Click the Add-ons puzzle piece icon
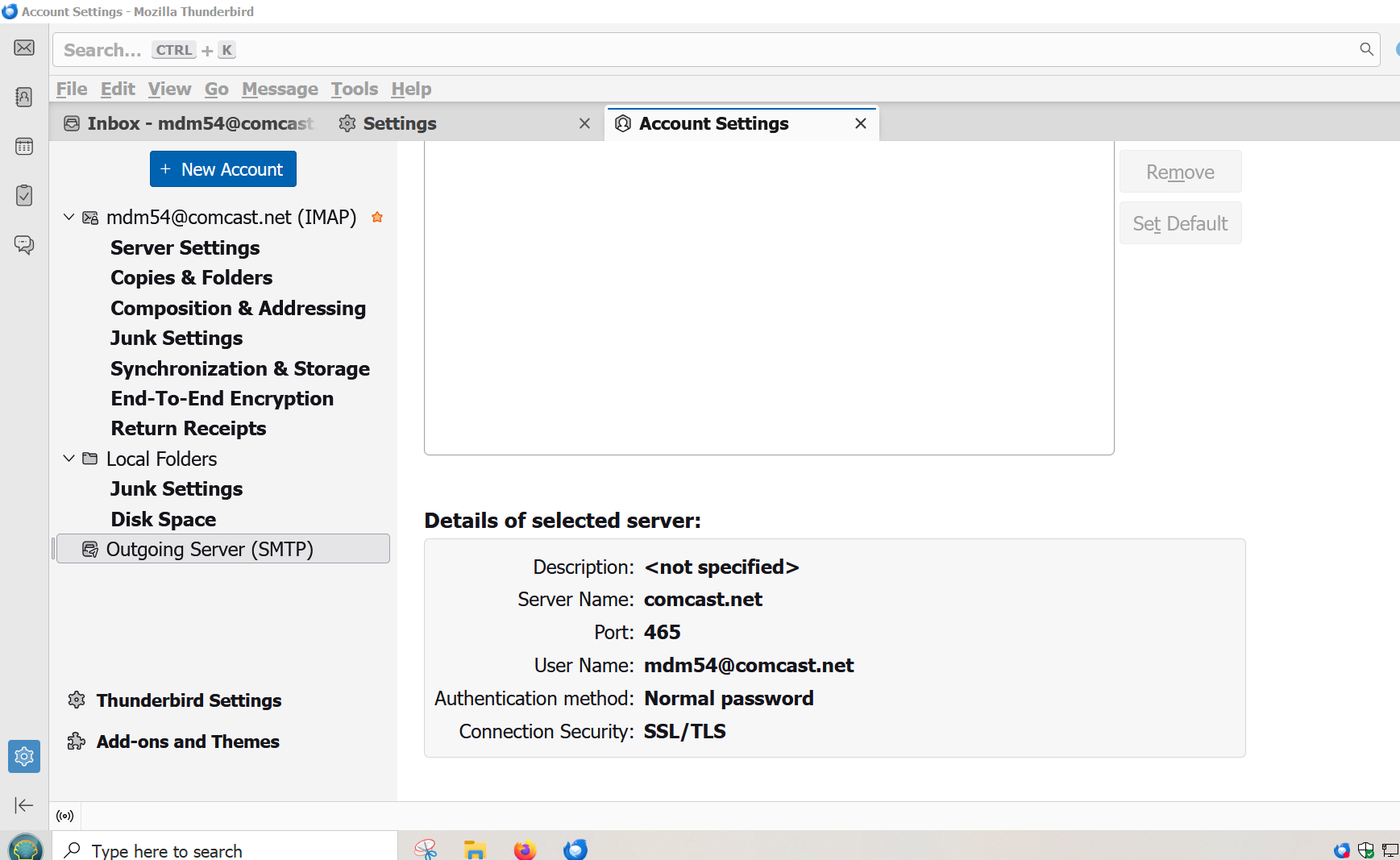Viewport: 1400px width, 860px height. pos(77,741)
